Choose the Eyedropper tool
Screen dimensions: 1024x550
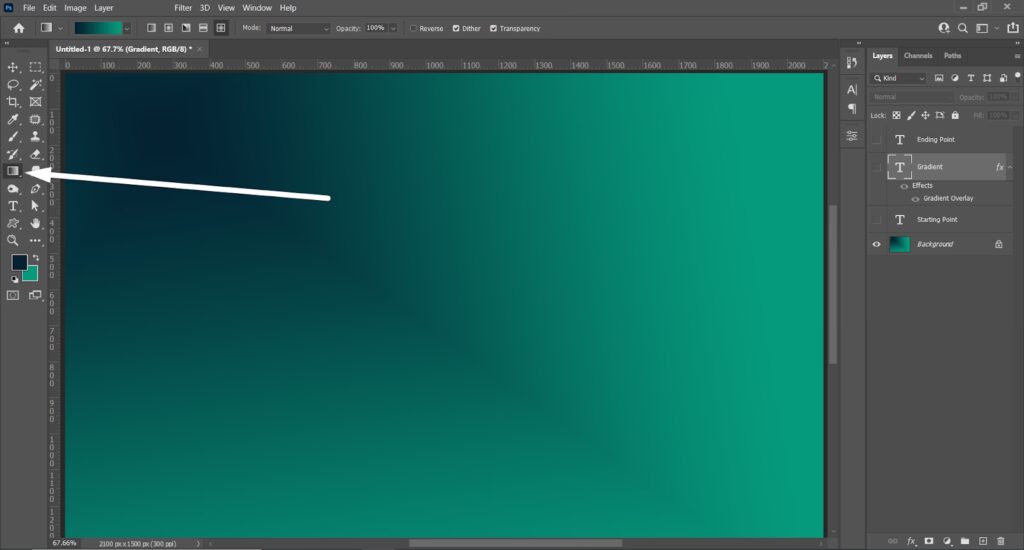pyautogui.click(x=14, y=119)
